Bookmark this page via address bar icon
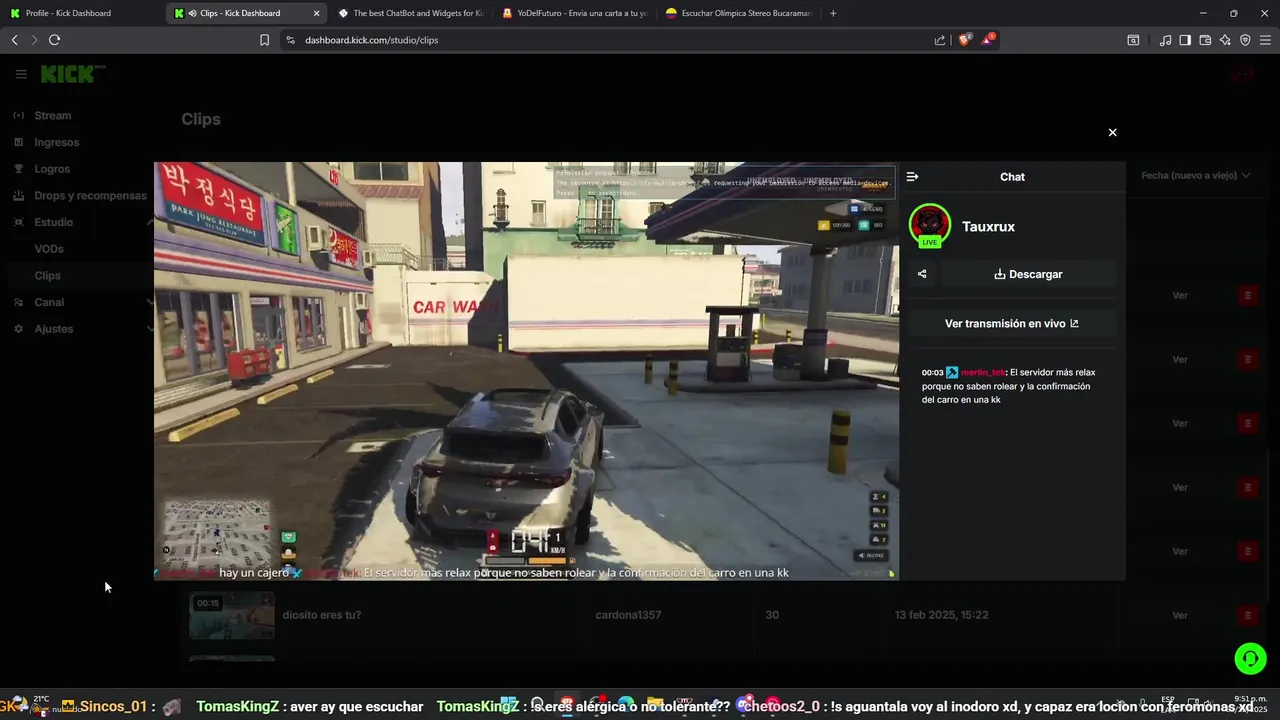 tap(264, 40)
